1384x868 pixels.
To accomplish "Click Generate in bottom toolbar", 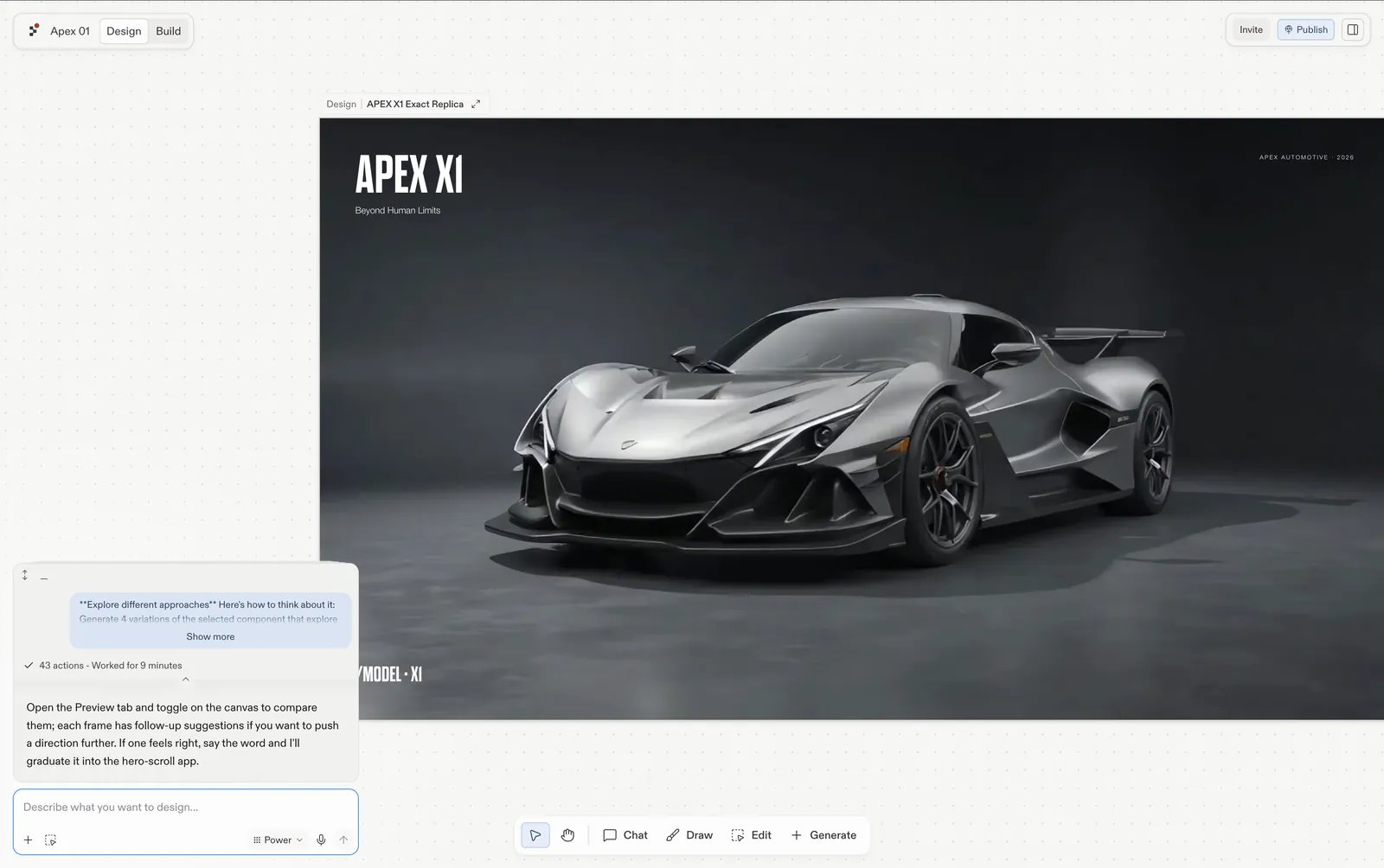I will click(823, 835).
